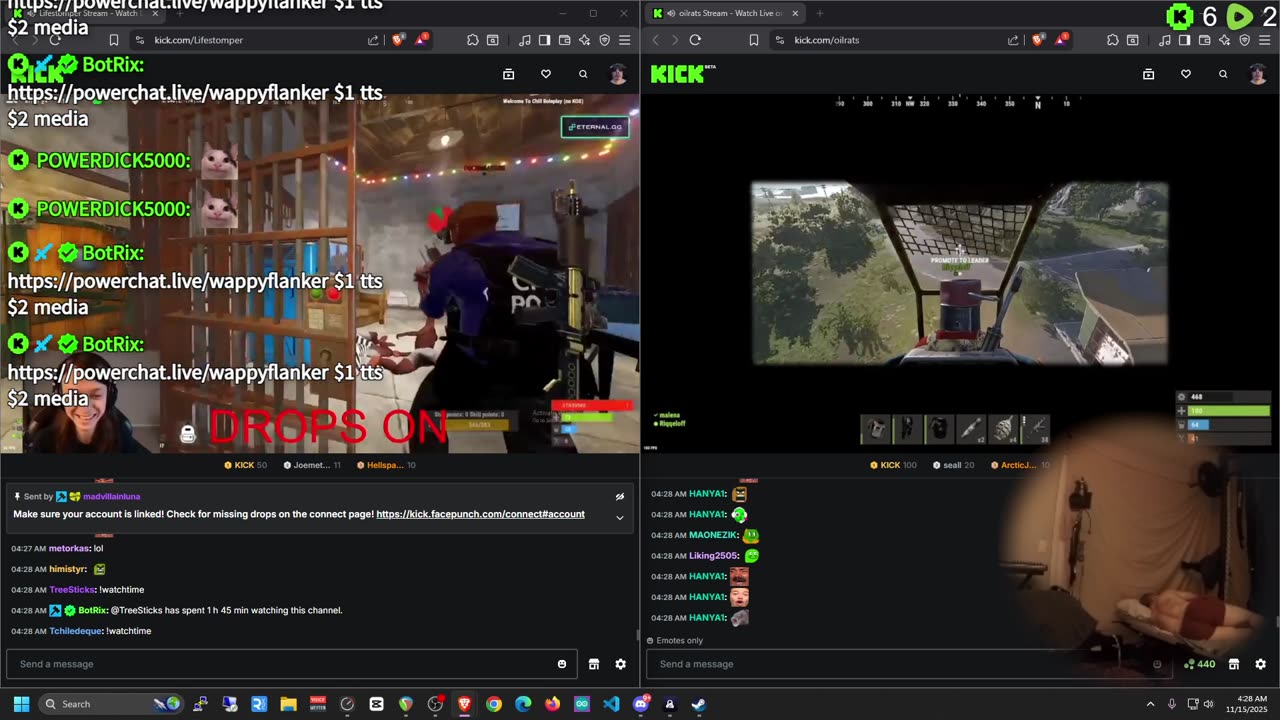Close the oilrats Stream tab
1280x720 pixels.
795,13
